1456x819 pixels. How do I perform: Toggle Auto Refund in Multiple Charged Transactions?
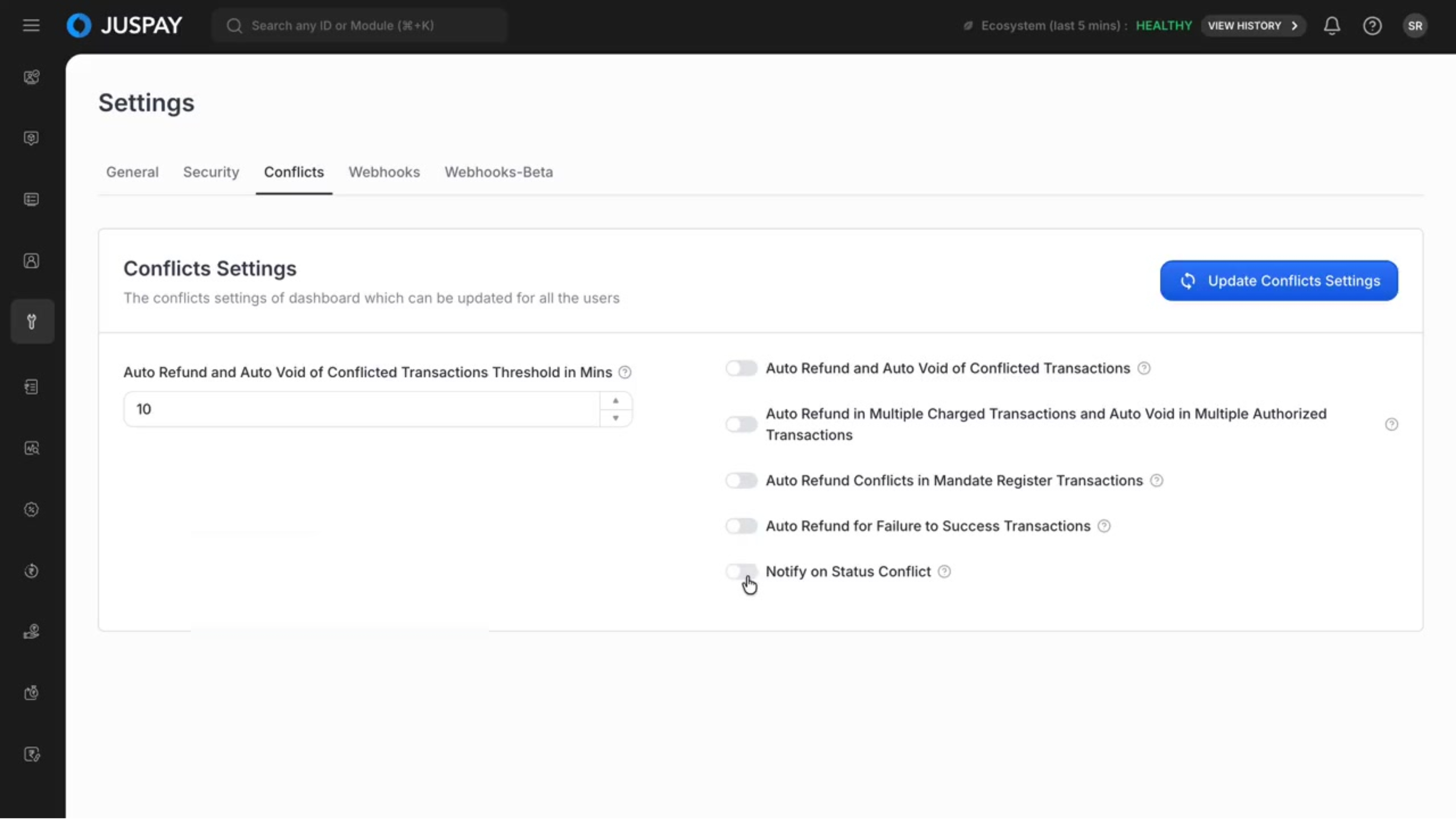click(741, 424)
